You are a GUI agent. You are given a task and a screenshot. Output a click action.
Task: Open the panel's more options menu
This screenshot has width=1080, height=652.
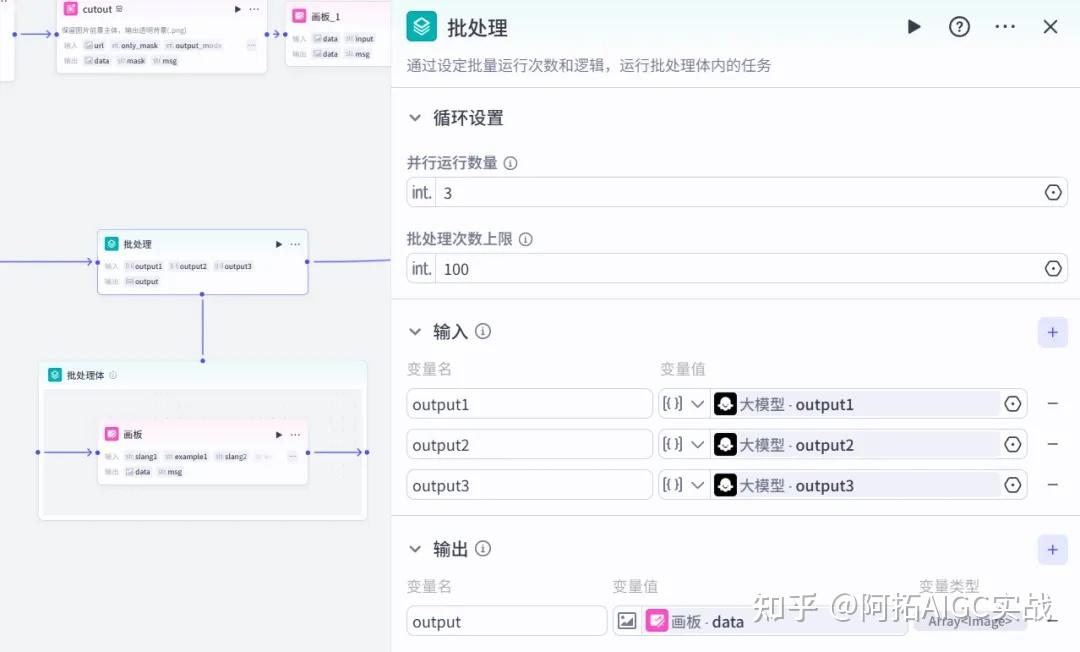point(1005,27)
